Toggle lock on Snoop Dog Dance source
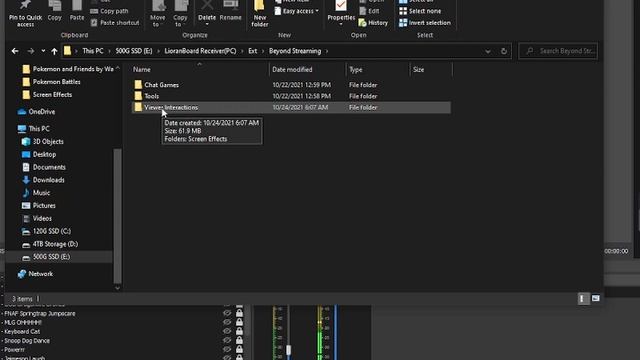Screen dimensions: 640x360 coord(240,340)
